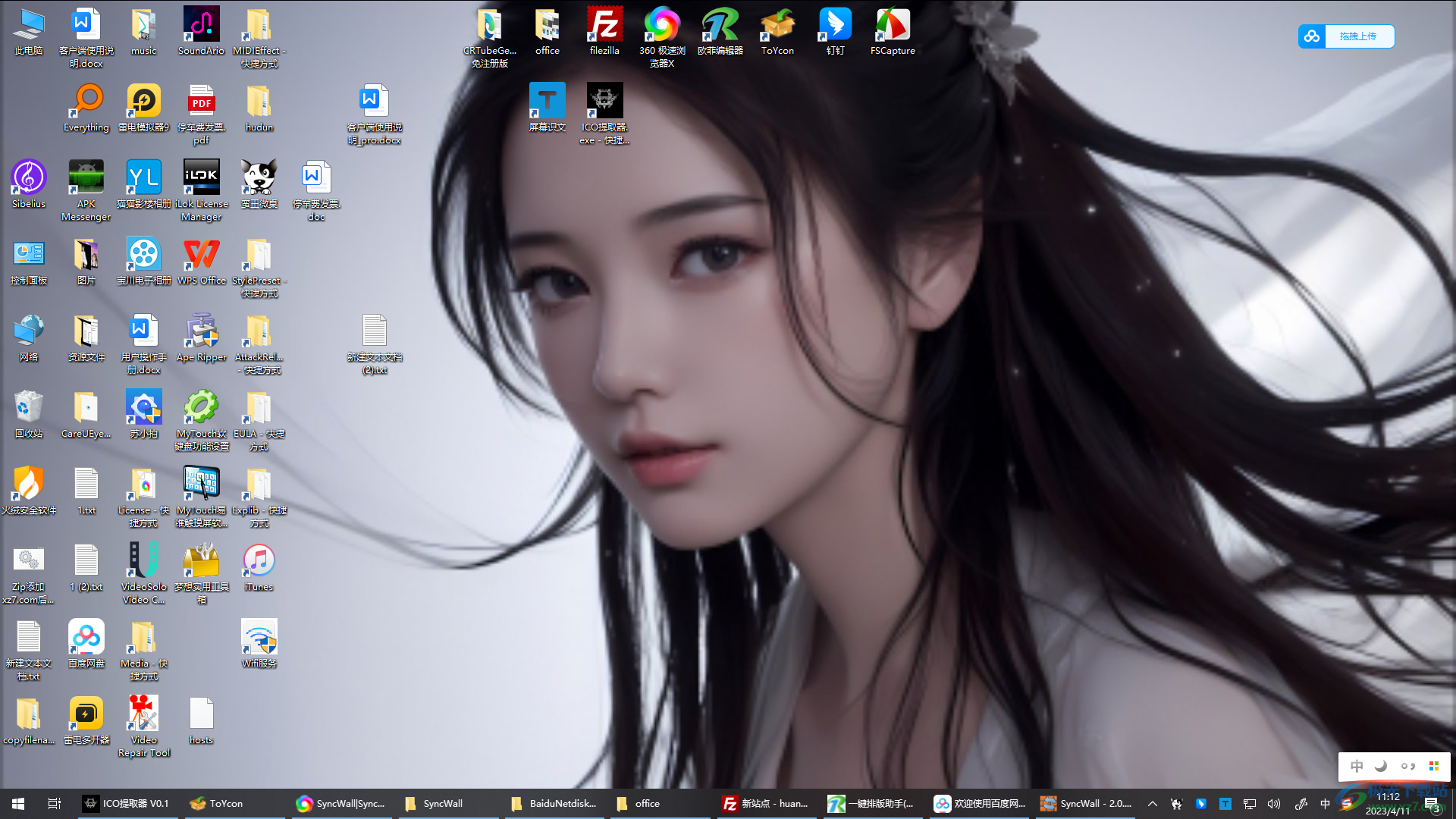Toggle moon icon in the IME bar
This screenshot has height=819, width=1456.
tap(1382, 766)
